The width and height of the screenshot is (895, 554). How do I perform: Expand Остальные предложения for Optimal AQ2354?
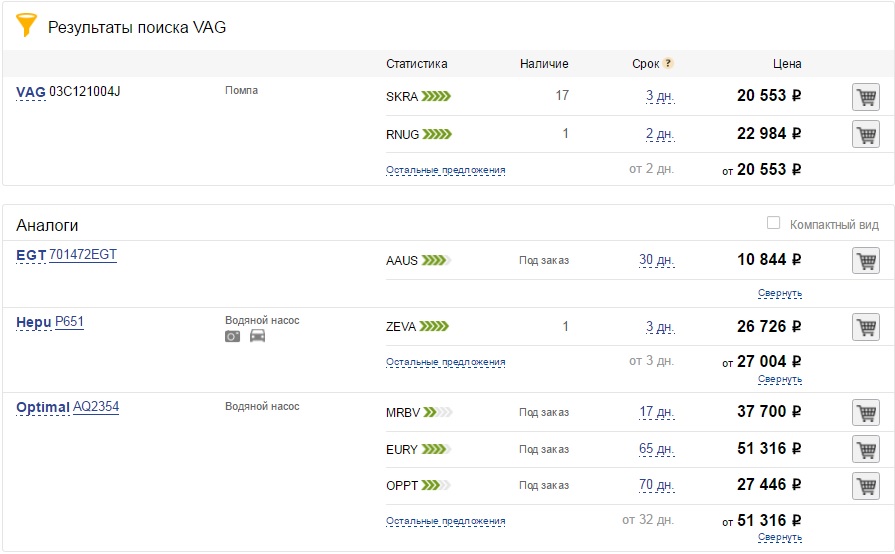pos(445,521)
